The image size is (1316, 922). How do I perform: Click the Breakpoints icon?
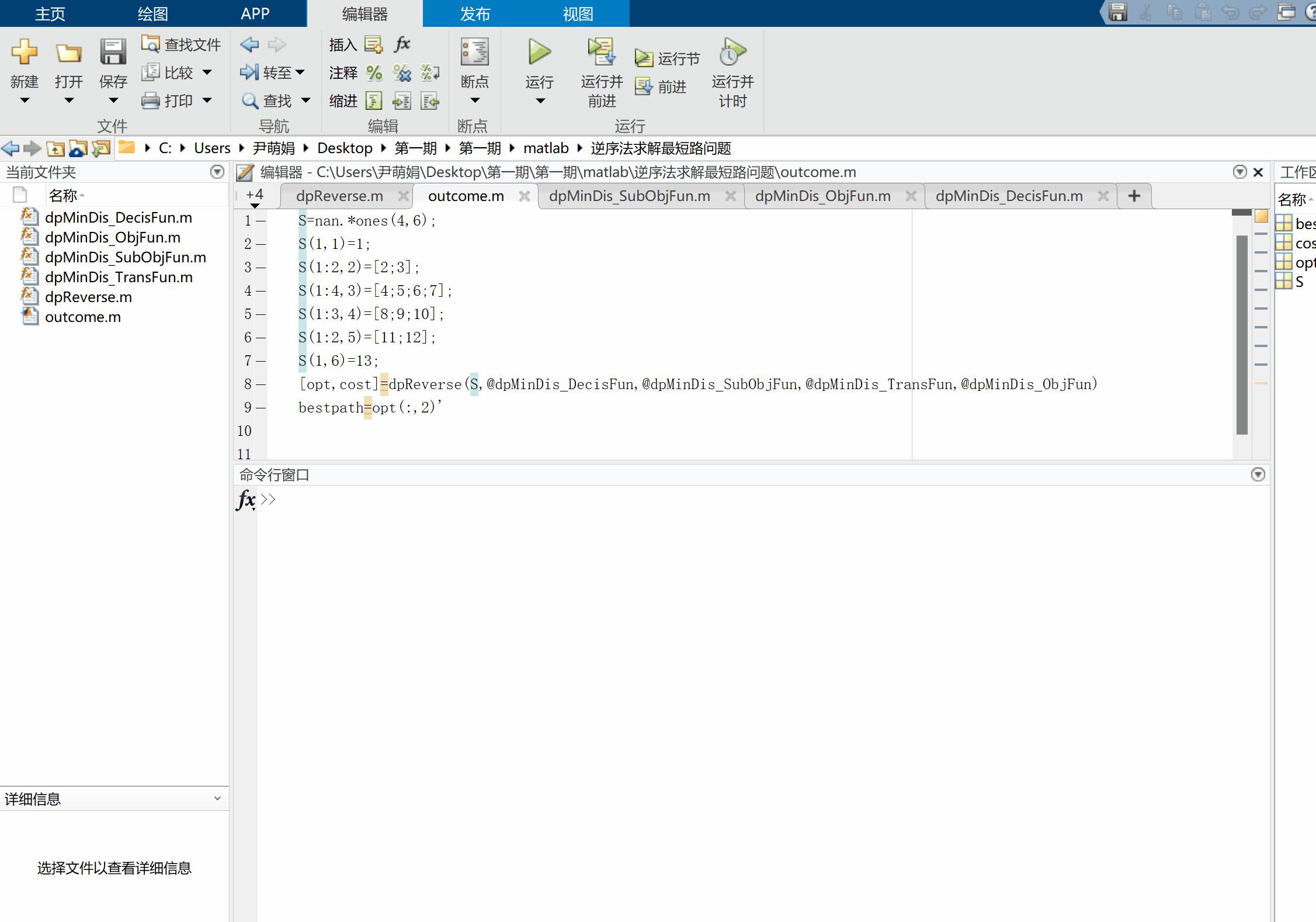[474, 53]
